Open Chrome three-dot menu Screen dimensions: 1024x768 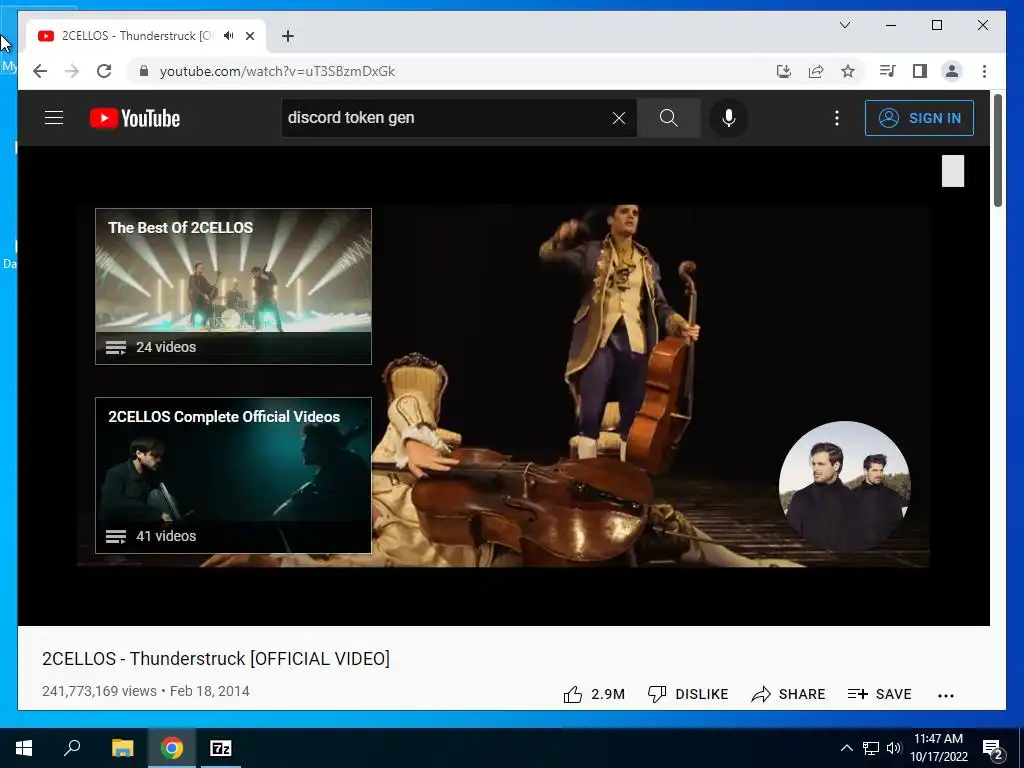tap(984, 71)
